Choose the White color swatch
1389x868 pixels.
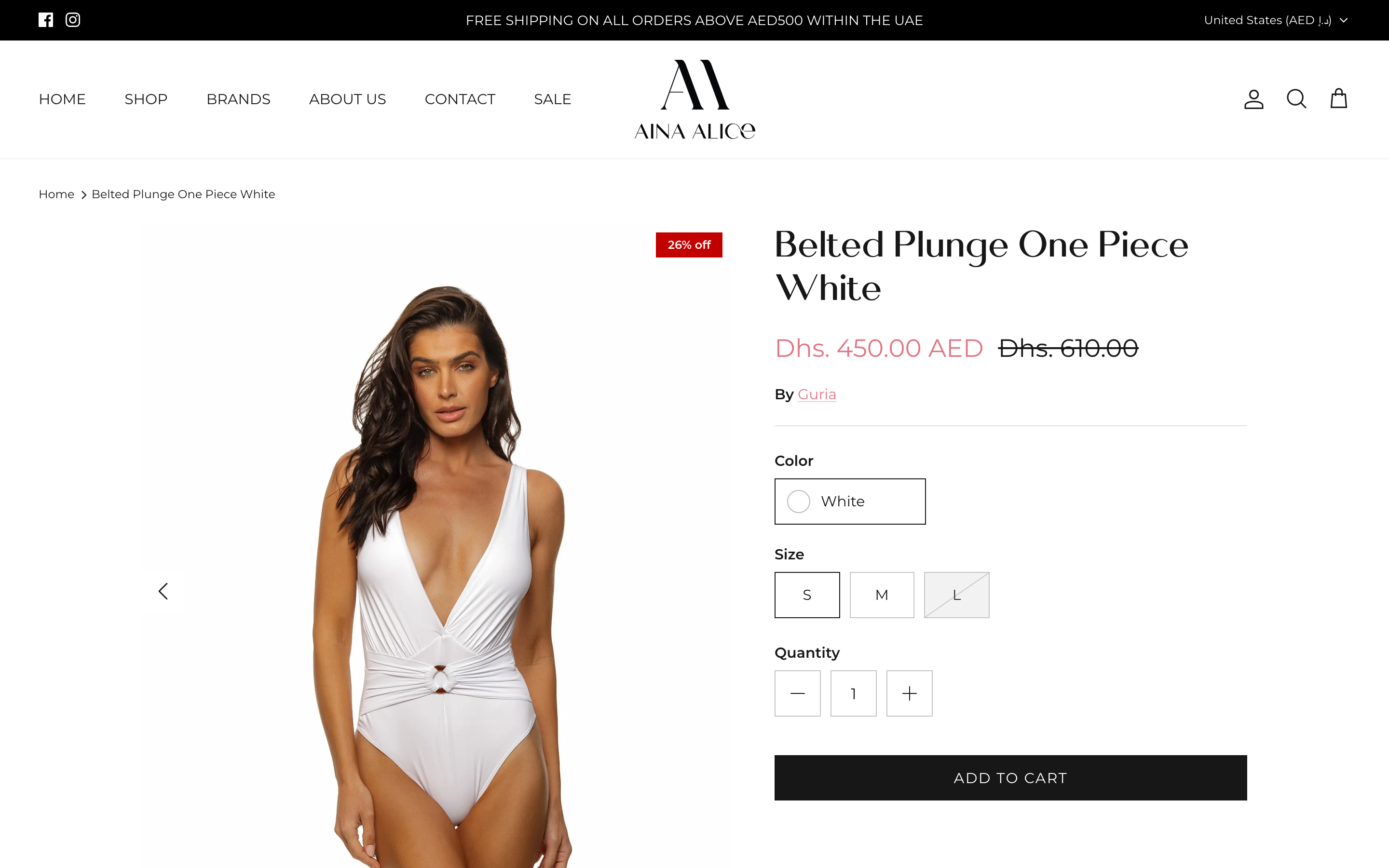coord(849,501)
